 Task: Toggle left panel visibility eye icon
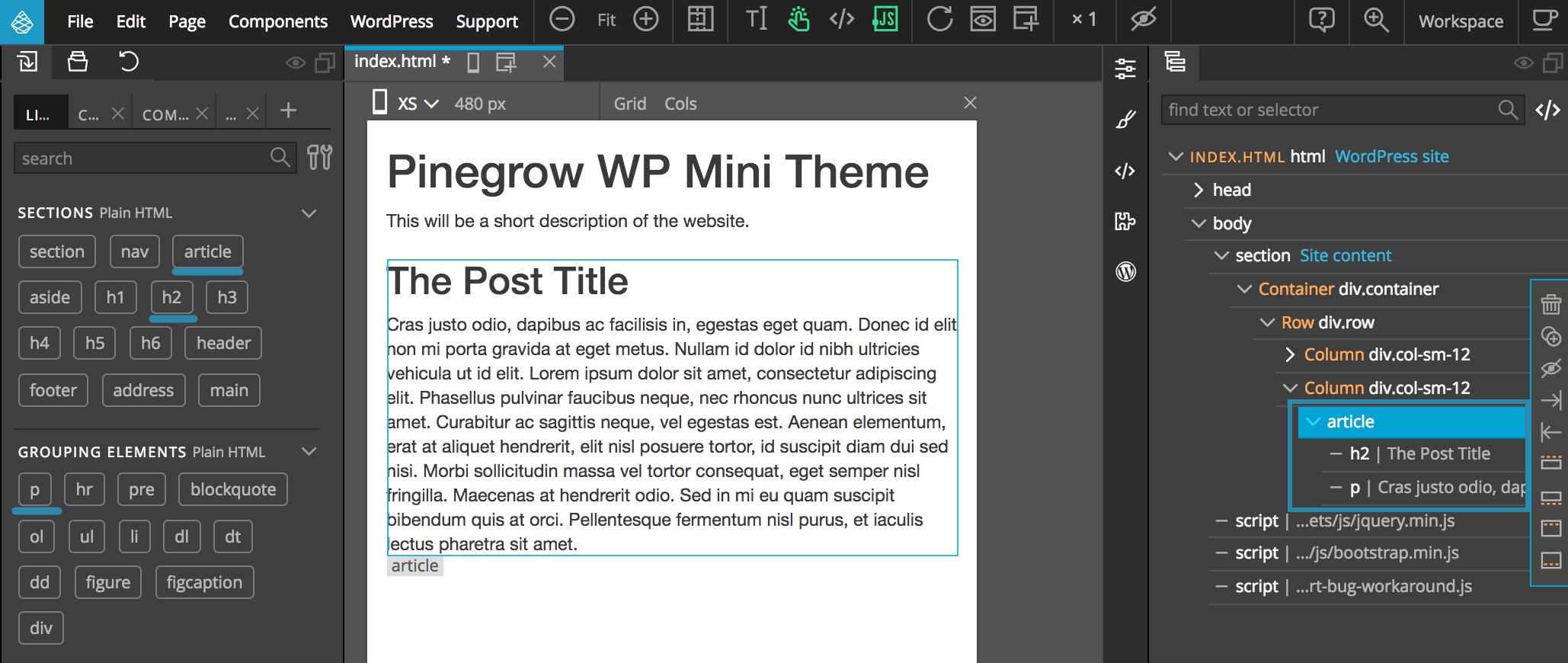[x=296, y=62]
